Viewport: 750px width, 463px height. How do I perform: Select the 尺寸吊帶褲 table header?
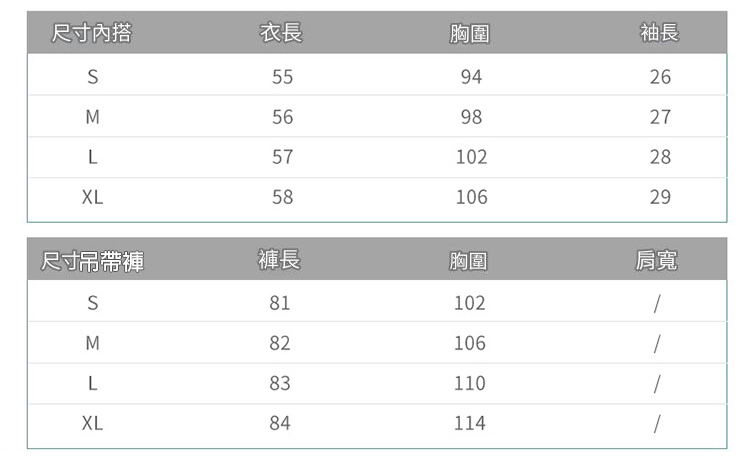(92, 262)
